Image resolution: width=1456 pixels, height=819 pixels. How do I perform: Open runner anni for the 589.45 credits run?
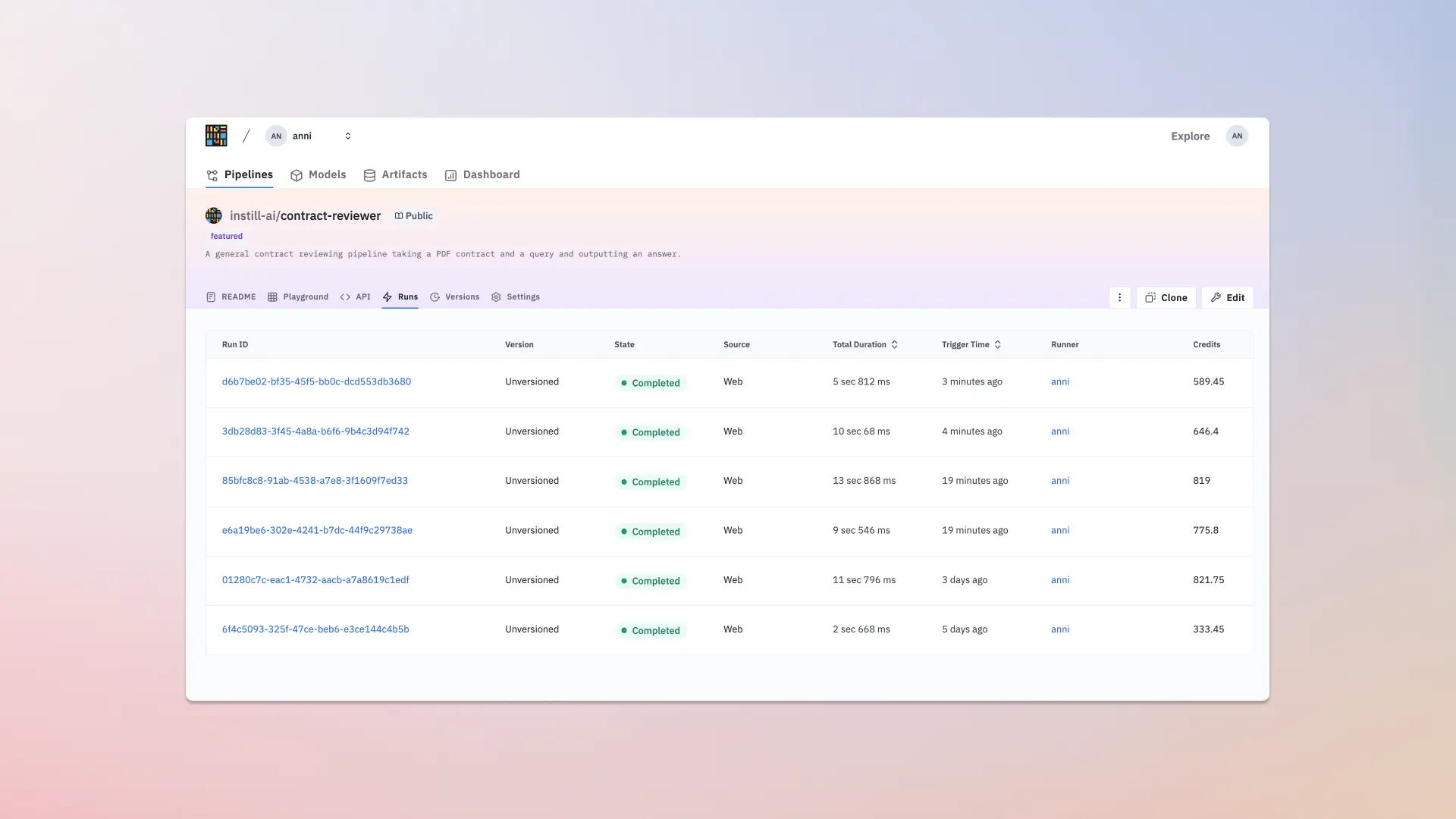pos(1060,382)
